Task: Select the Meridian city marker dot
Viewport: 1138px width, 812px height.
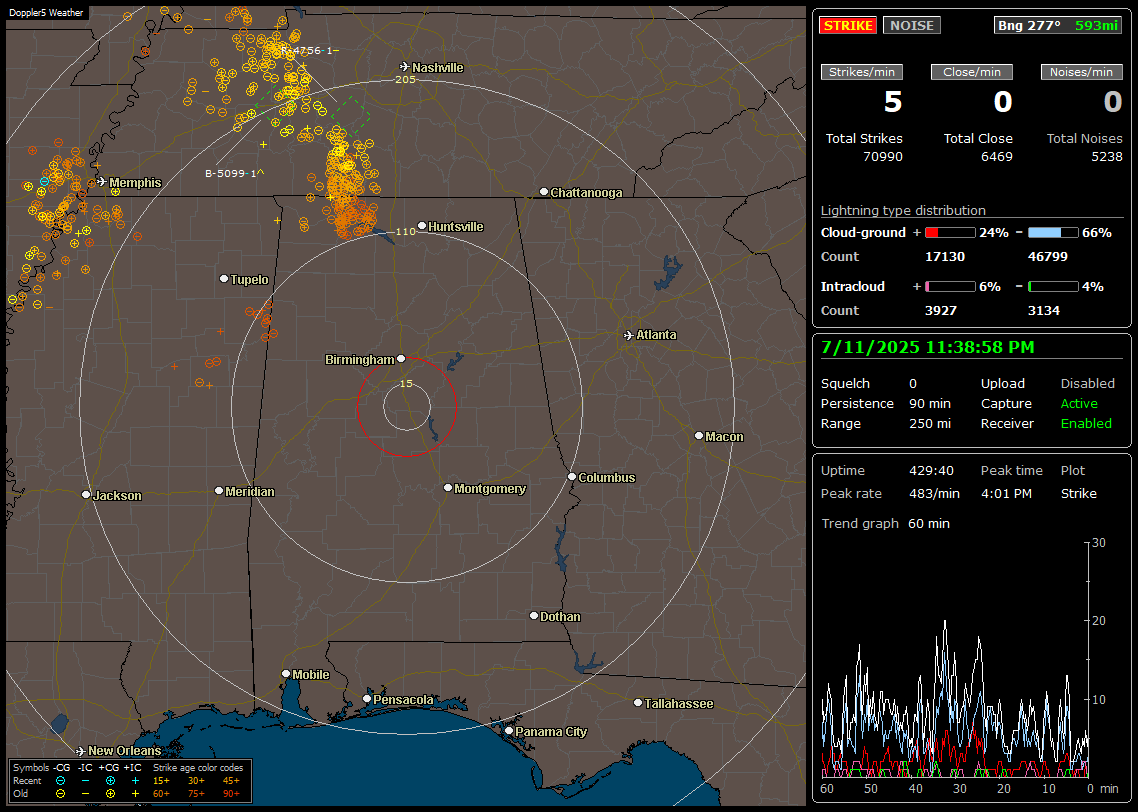Action: pyautogui.click(x=219, y=491)
